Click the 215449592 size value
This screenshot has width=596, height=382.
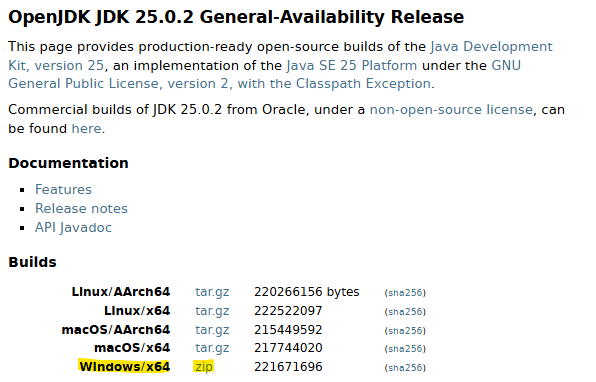pyautogui.click(x=288, y=330)
